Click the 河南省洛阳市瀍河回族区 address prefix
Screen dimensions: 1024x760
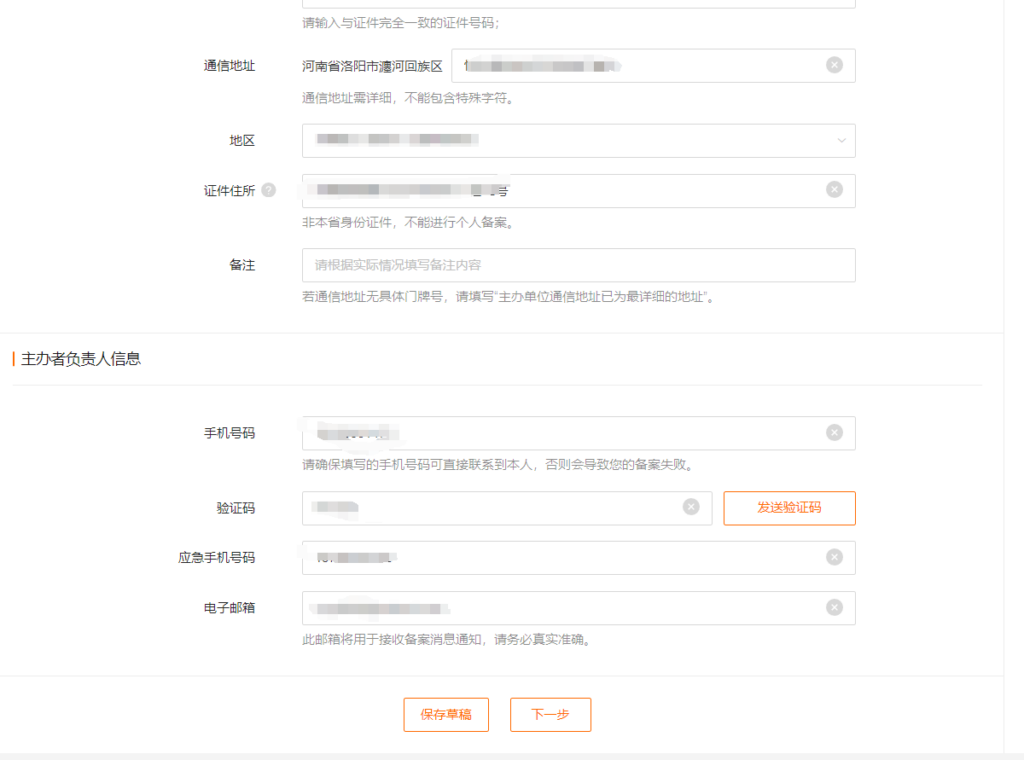(x=372, y=66)
